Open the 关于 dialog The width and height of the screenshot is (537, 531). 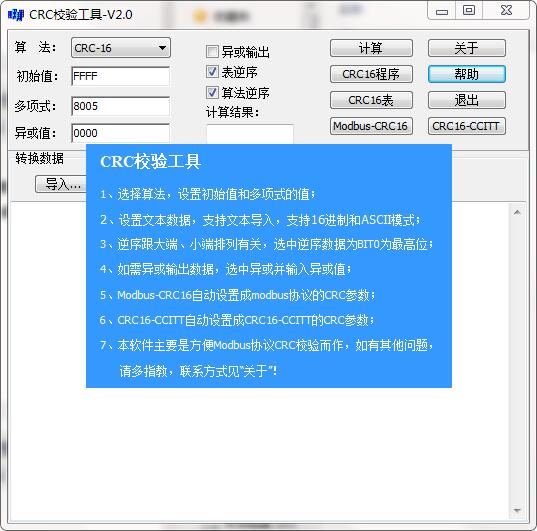point(467,48)
